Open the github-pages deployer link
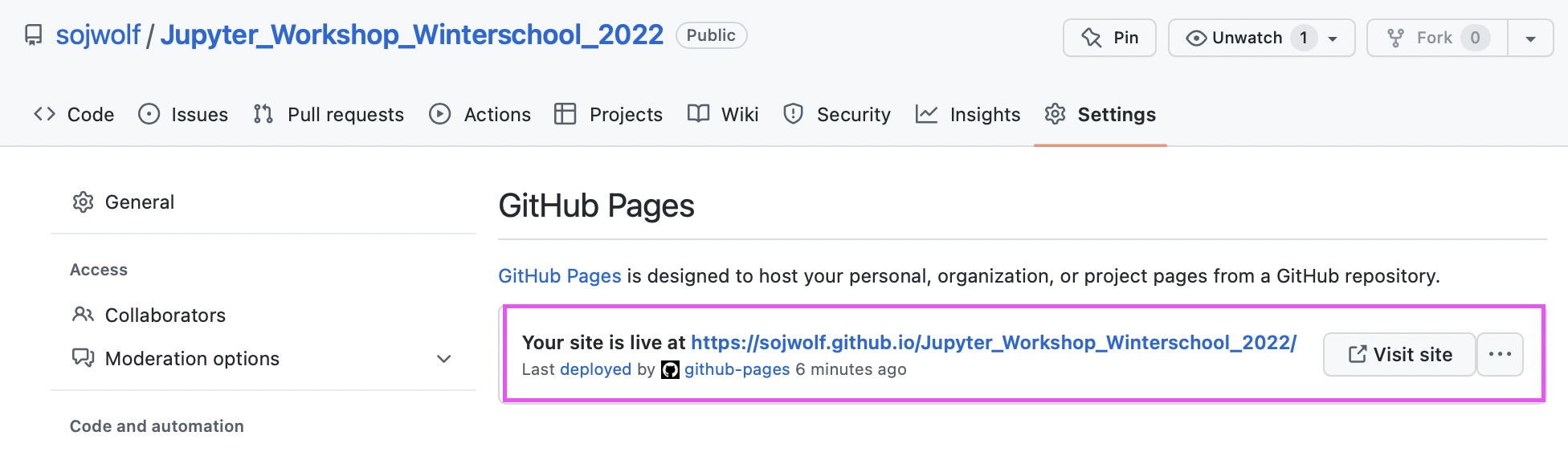This screenshot has height=456, width=1568. (737, 369)
